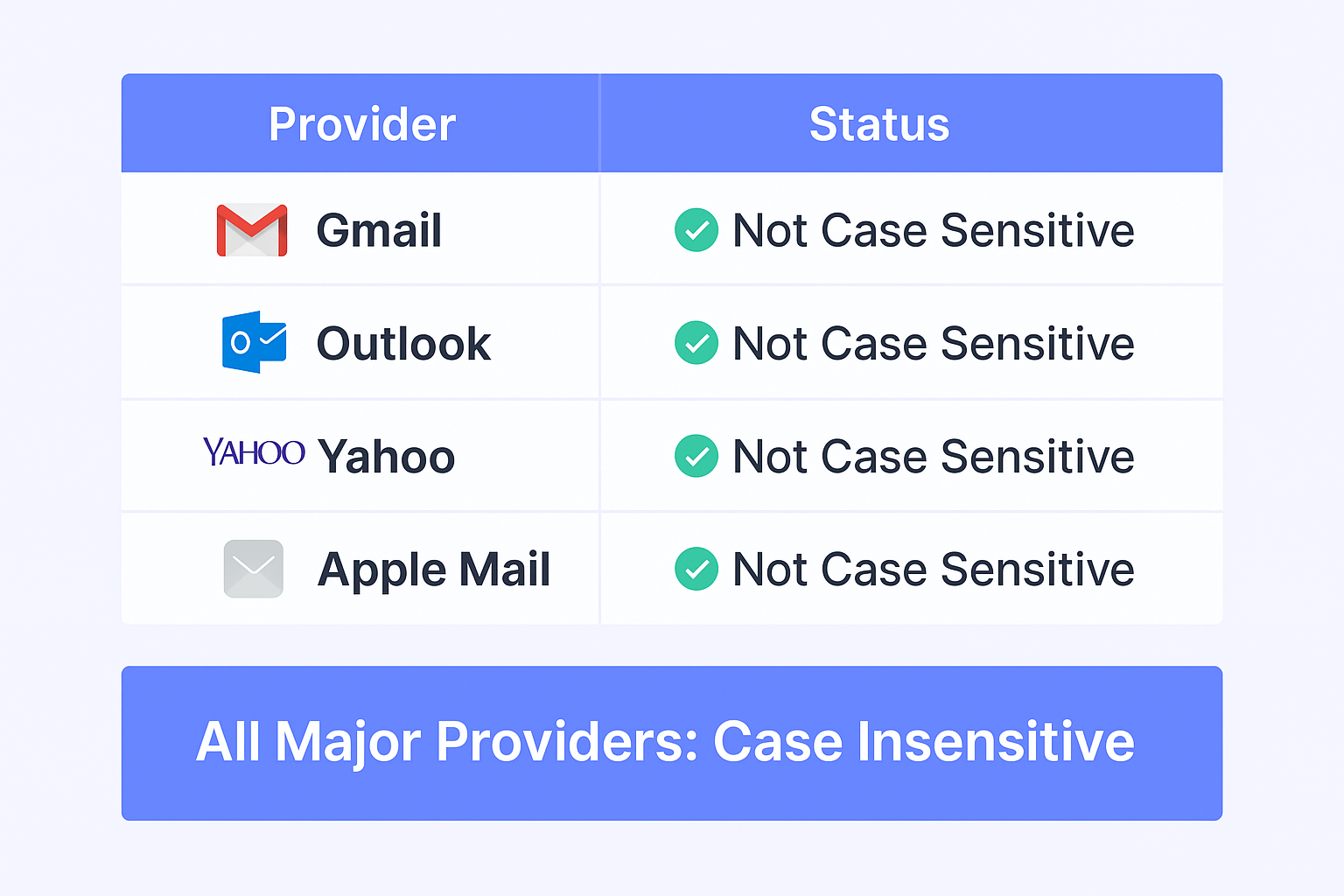Screen dimensions: 1344x896
Task: Select the Status column header
Action: pos(879,124)
